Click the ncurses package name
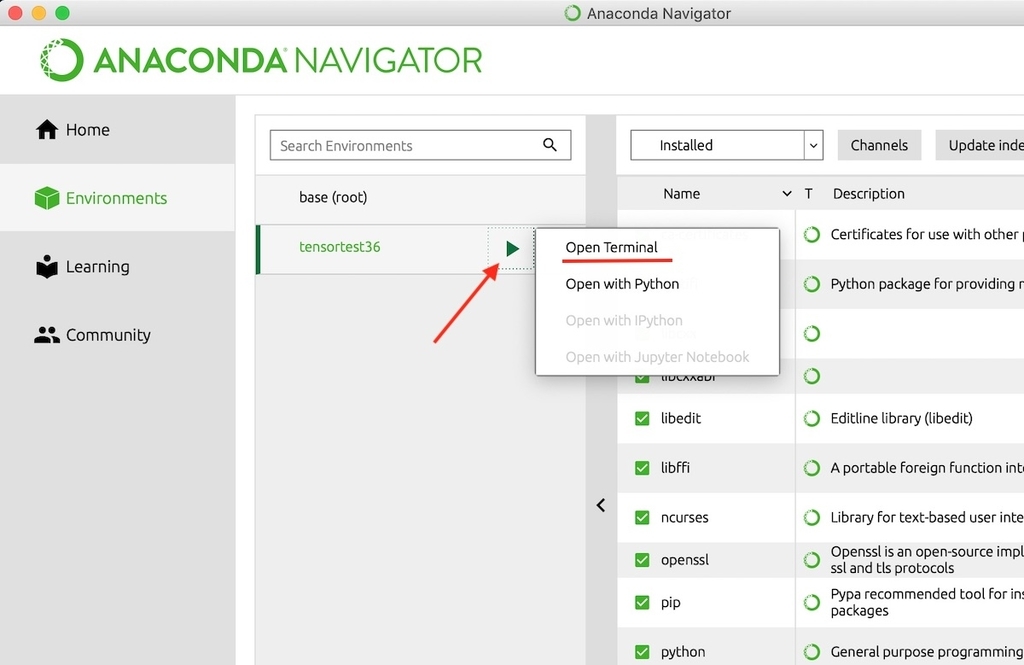The height and width of the screenshot is (665, 1024). 684,517
